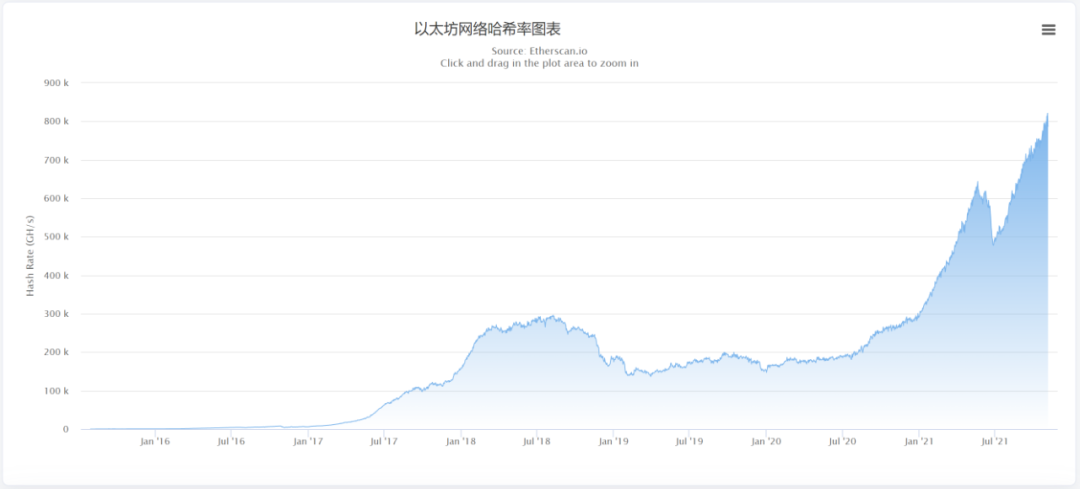Click the mid-2021 hash rate dip on the curve
Image resolution: width=1080 pixels, height=489 pixels.
[x=993, y=244]
